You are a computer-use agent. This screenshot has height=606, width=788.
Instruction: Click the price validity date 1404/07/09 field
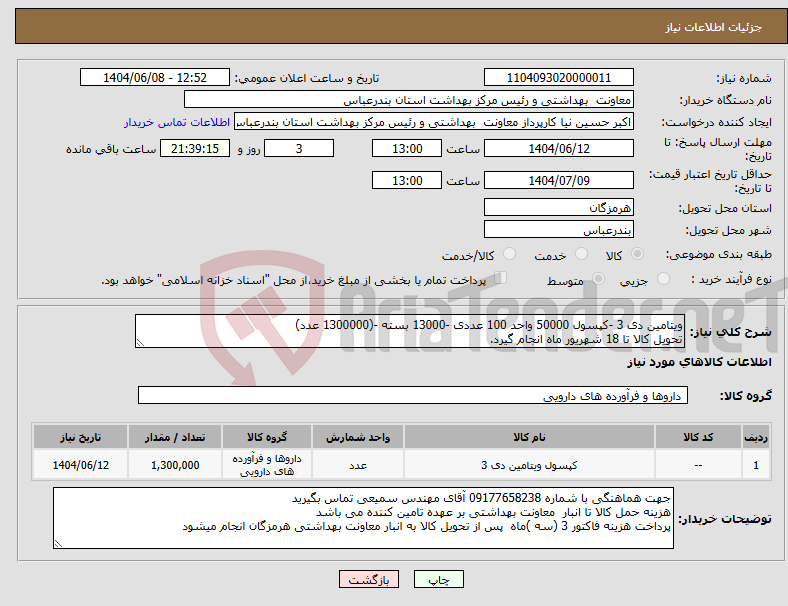click(558, 180)
